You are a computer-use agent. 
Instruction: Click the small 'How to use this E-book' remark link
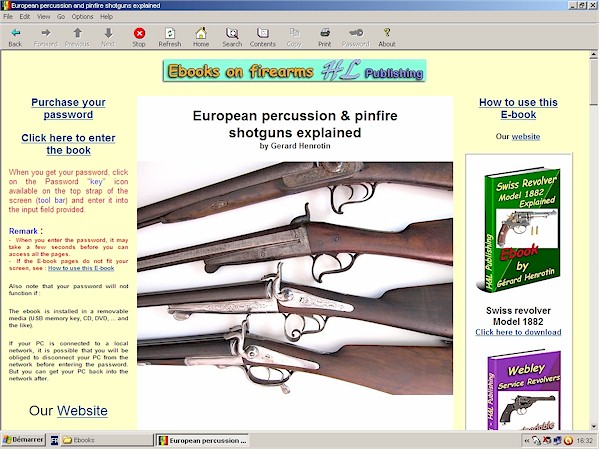coord(81,268)
